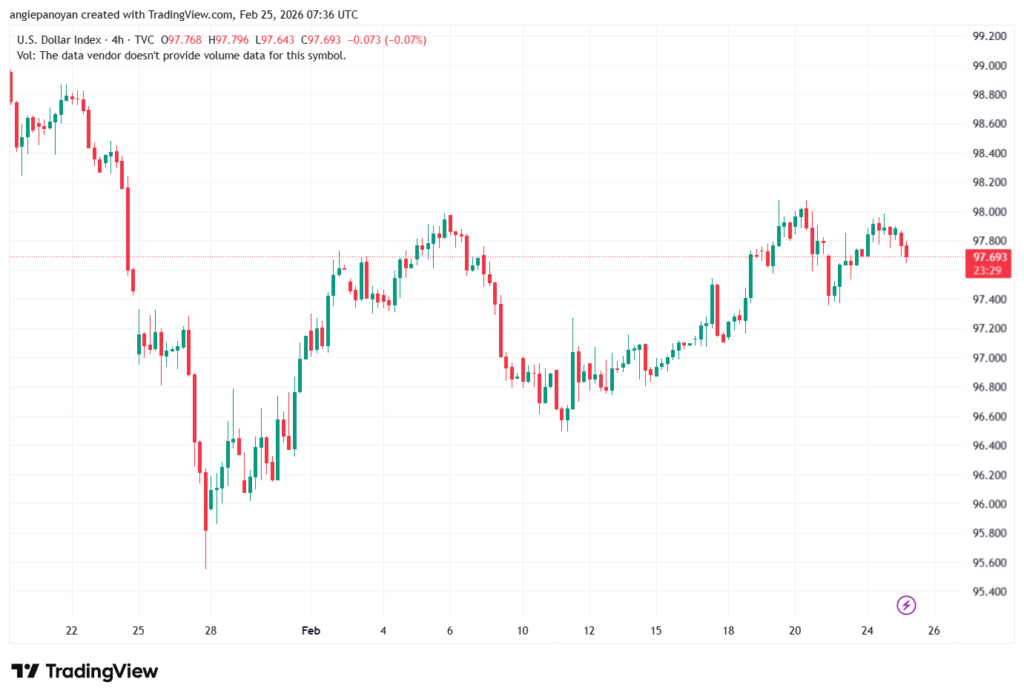The height and width of the screenshot is (699, 1024).
Task: Open the time axis by clicking the Feb label
Action: click(310, 631)
